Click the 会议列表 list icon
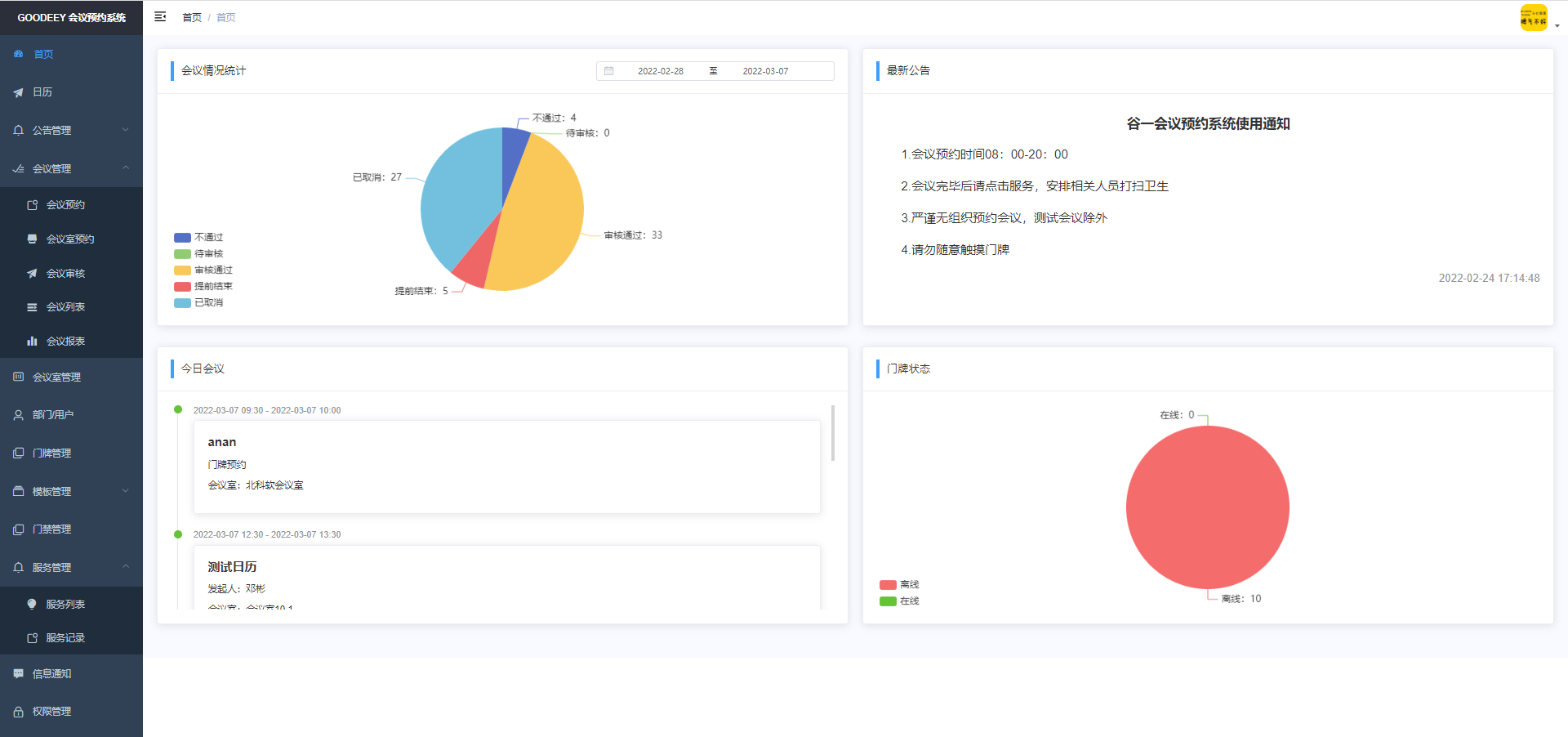1568x737 pixels. [x=33, y=307]
